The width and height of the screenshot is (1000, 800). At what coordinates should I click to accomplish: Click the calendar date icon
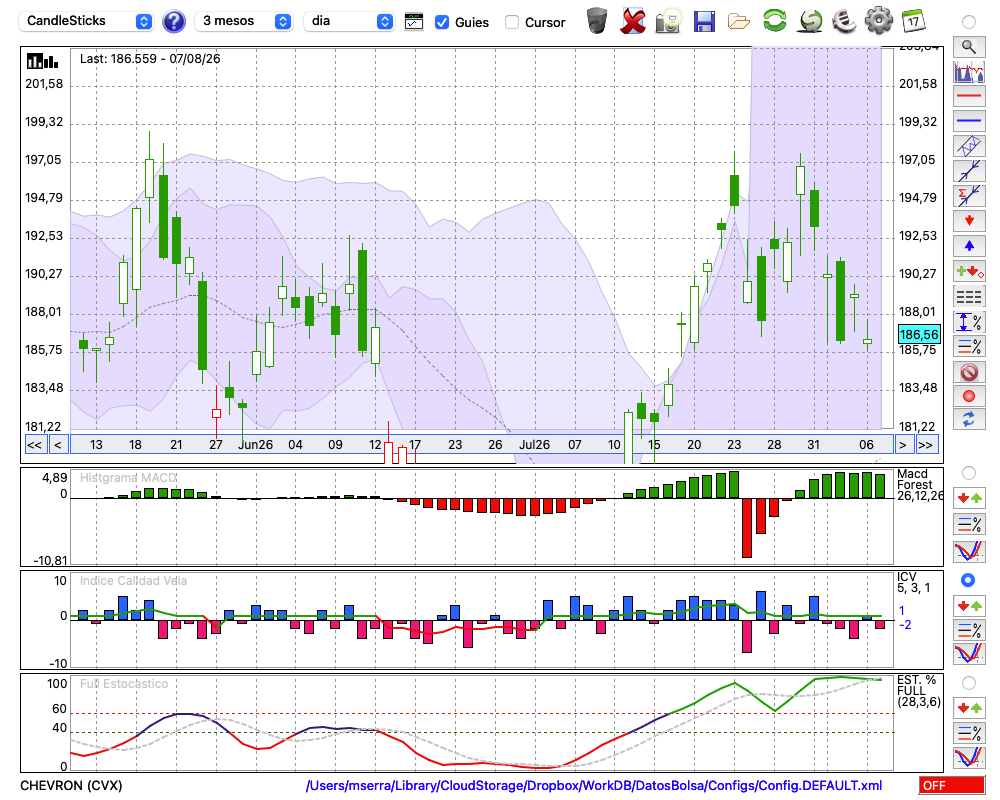(913, 21)
